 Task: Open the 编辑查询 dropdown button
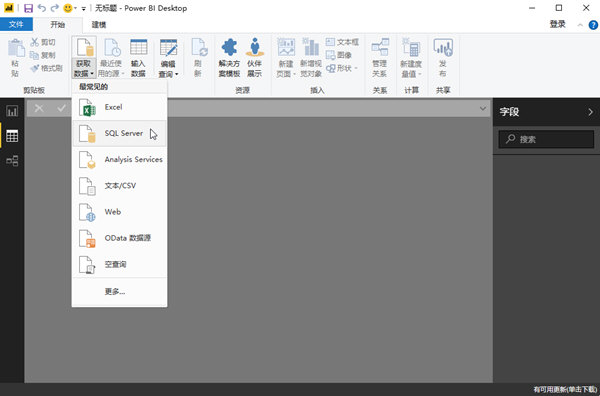[x=169, y=57]
